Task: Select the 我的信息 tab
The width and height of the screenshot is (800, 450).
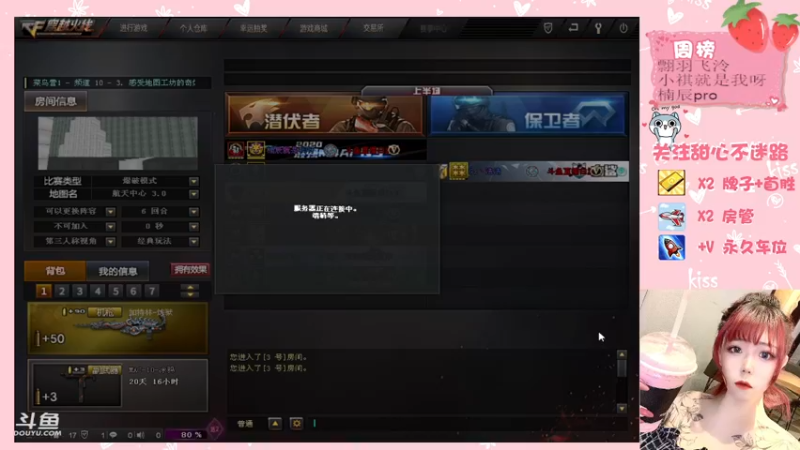Action: [117, 271]
